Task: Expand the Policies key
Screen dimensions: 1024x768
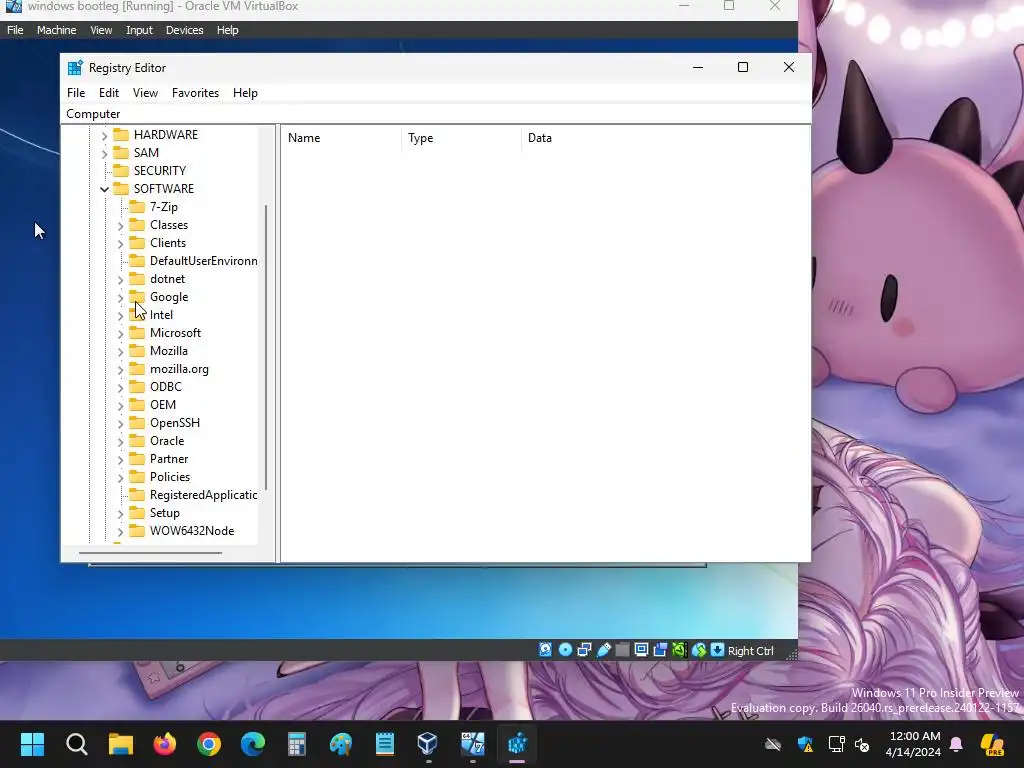Action: 120,478
